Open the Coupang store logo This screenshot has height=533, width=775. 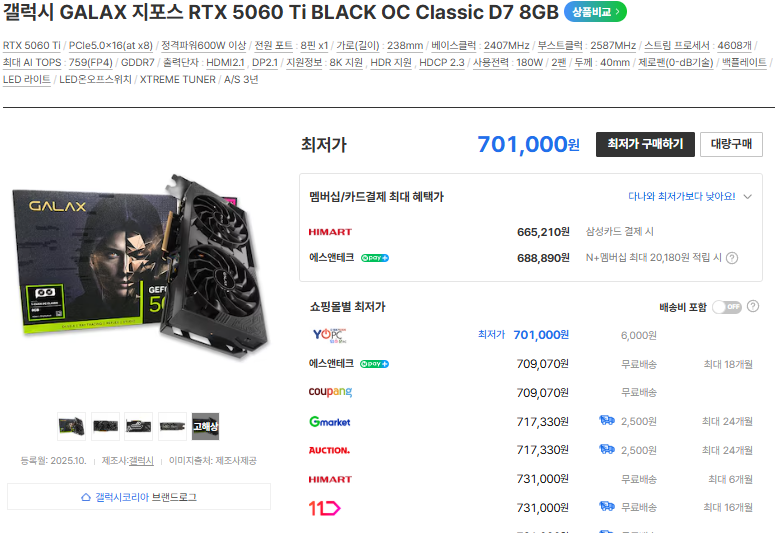[x=330, y=392]
